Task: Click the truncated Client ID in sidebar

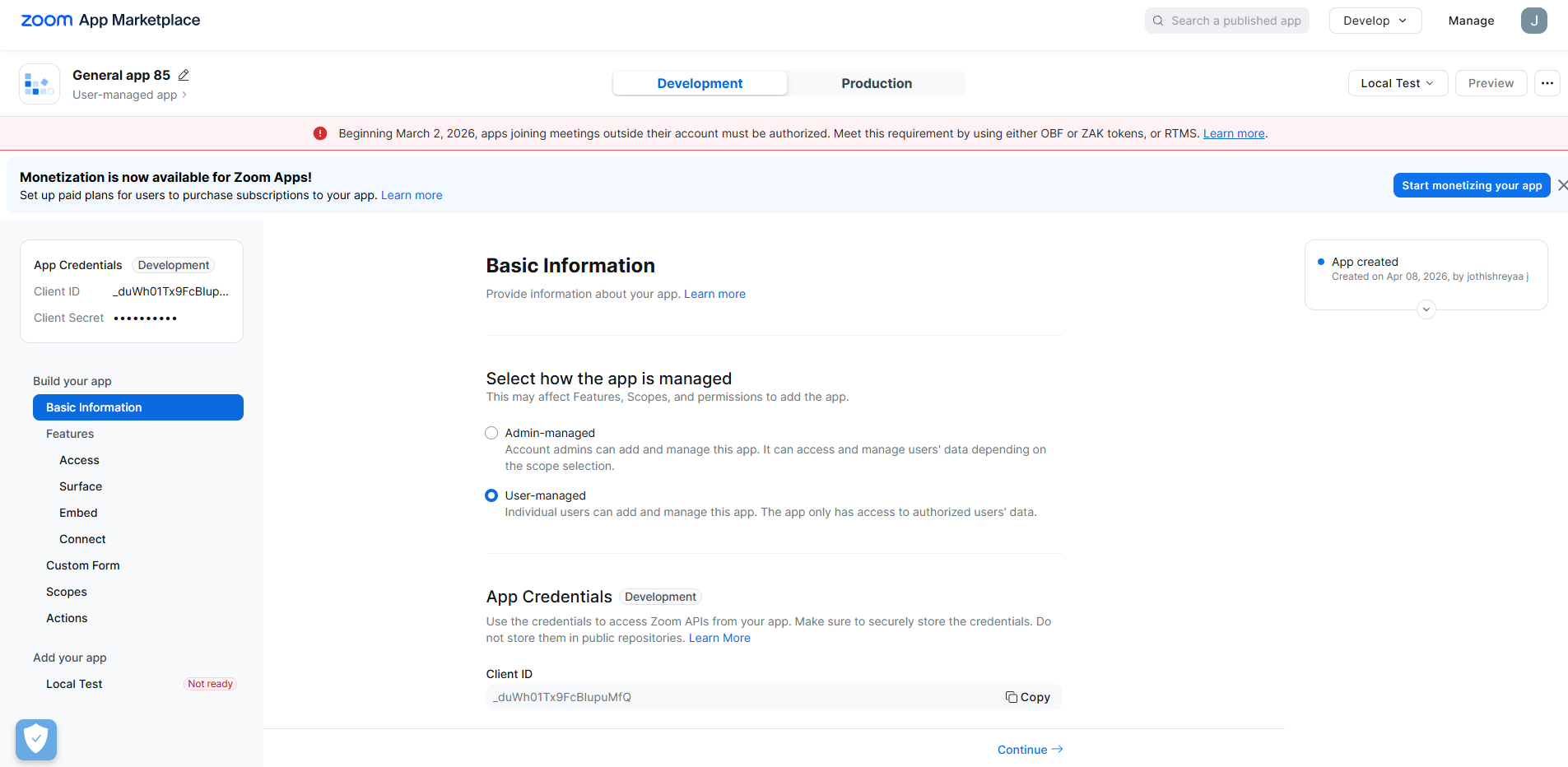Action: [x=170, y=291]
